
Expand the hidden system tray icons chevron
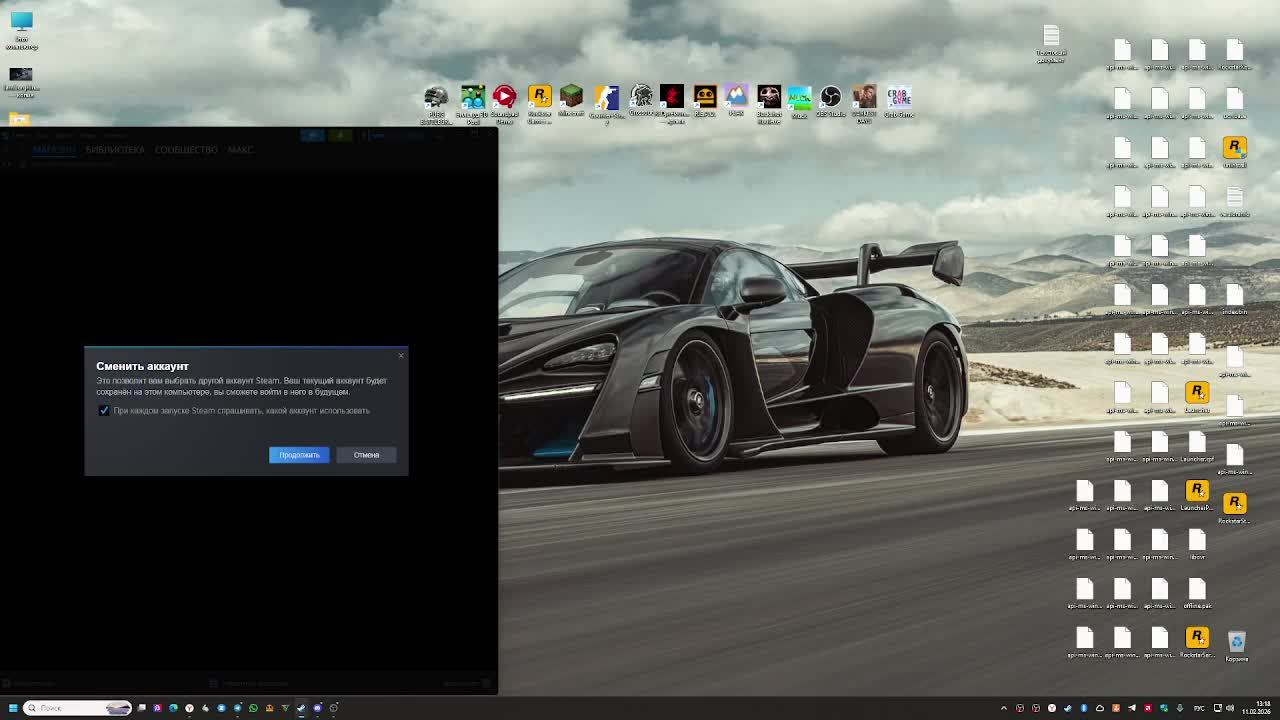(1004, 708)
